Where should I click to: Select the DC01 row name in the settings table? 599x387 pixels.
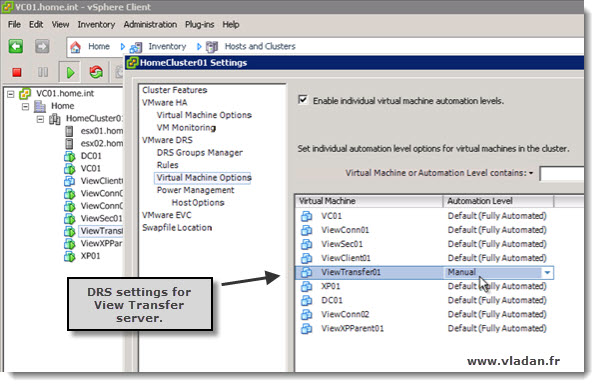(332, 301)
